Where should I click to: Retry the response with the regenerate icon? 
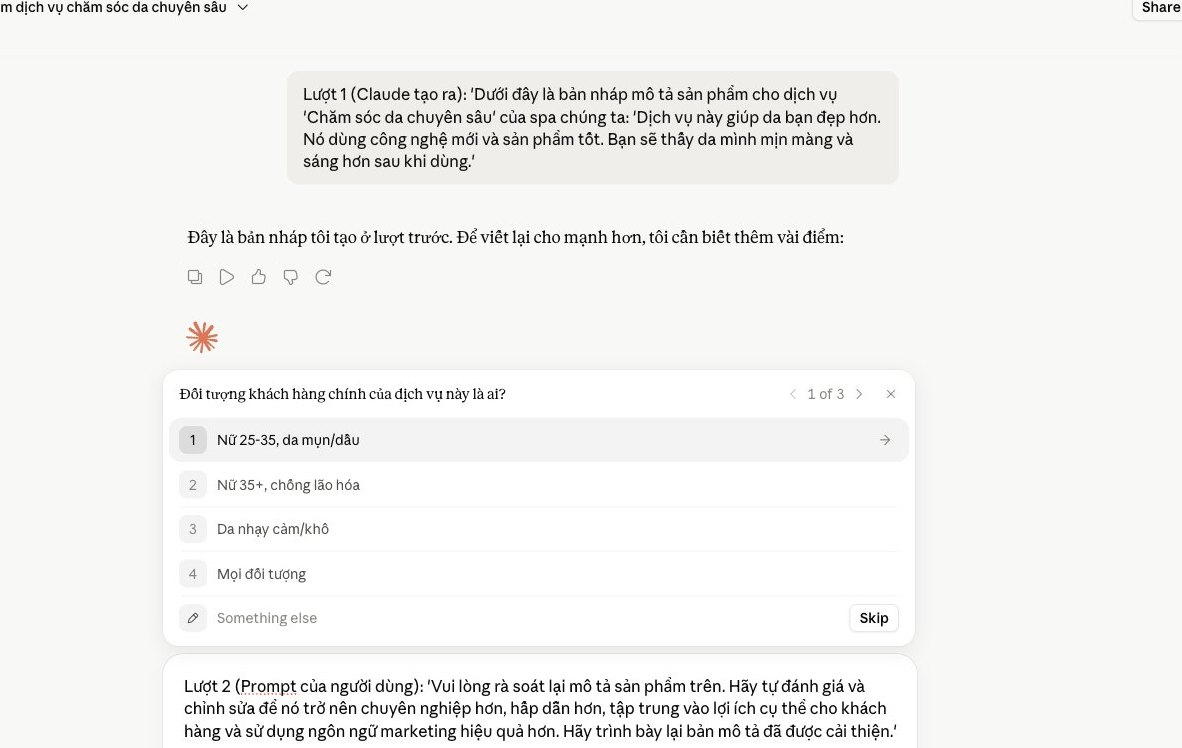coord(323,277)
